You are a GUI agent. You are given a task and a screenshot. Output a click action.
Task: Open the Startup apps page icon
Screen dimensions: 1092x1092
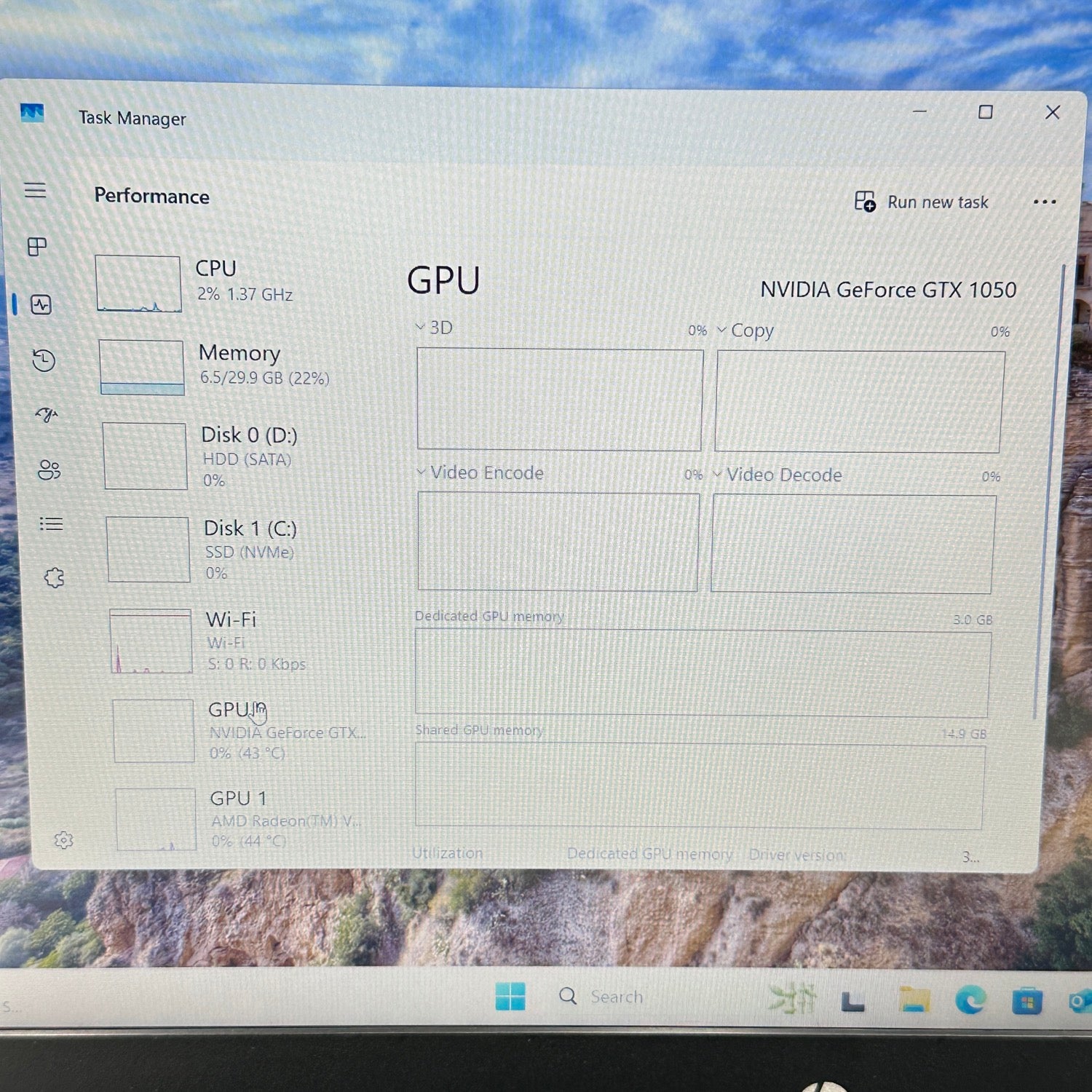pyautogui.click(x=47, y=415)
